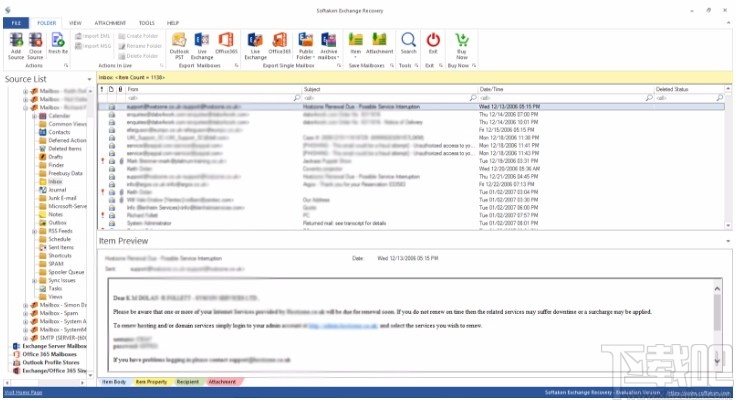Switch to the Attachment preview tab
Image resolution: width=736 pixels, height=400 pixels.
point(222,382)
